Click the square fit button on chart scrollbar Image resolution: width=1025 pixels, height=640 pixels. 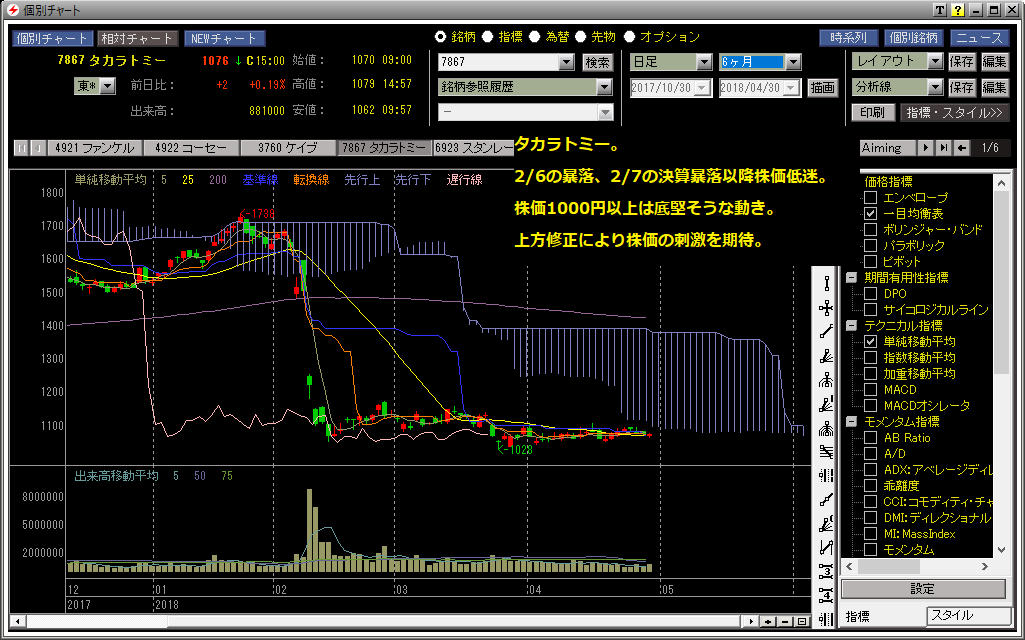(802, 622)
